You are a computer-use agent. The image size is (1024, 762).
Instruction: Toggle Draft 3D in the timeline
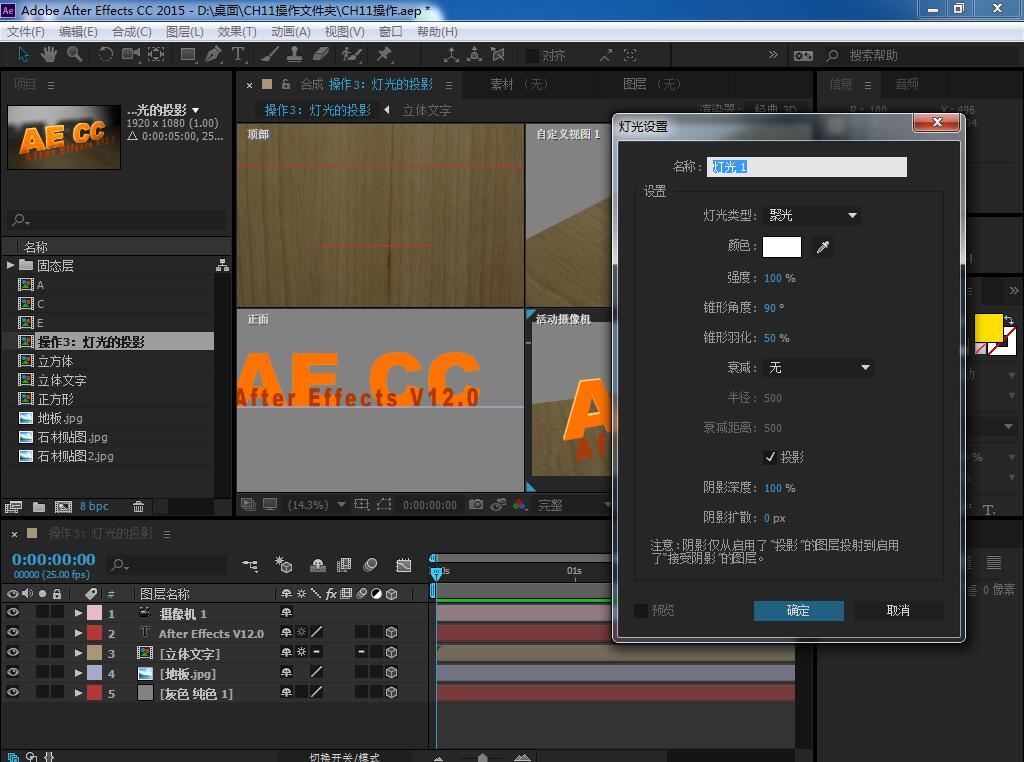tap(283, 565)
